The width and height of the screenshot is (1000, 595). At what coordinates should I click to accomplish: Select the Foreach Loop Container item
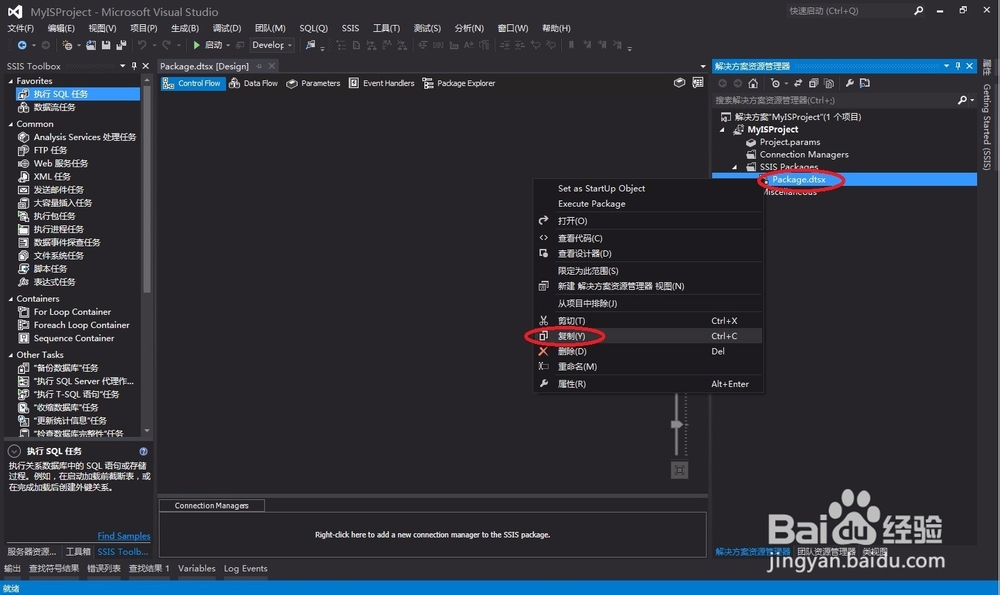click(81, 325)
